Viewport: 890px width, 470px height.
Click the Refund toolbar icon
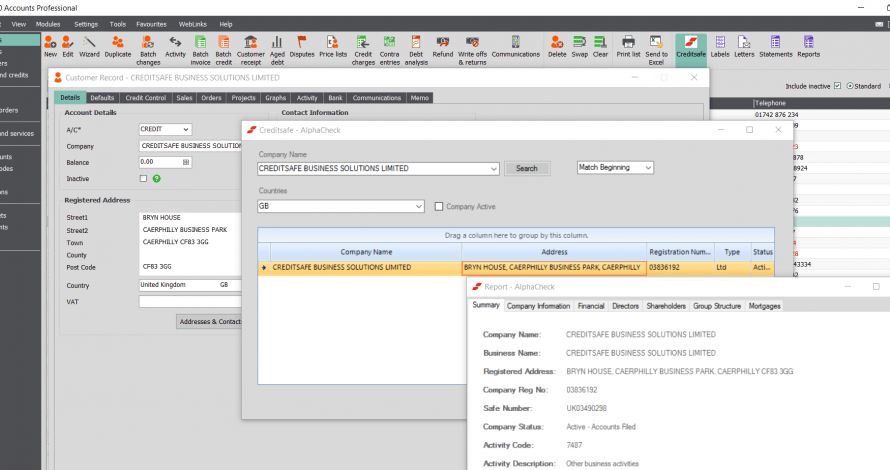coord(443,46)
